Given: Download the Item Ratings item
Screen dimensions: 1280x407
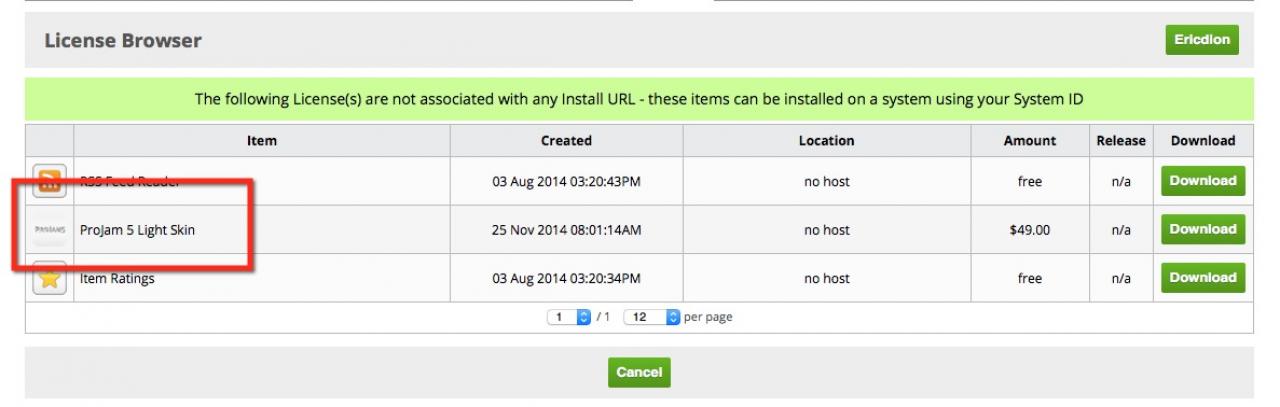Looking at the screenshot, I should click(1203, 278).
